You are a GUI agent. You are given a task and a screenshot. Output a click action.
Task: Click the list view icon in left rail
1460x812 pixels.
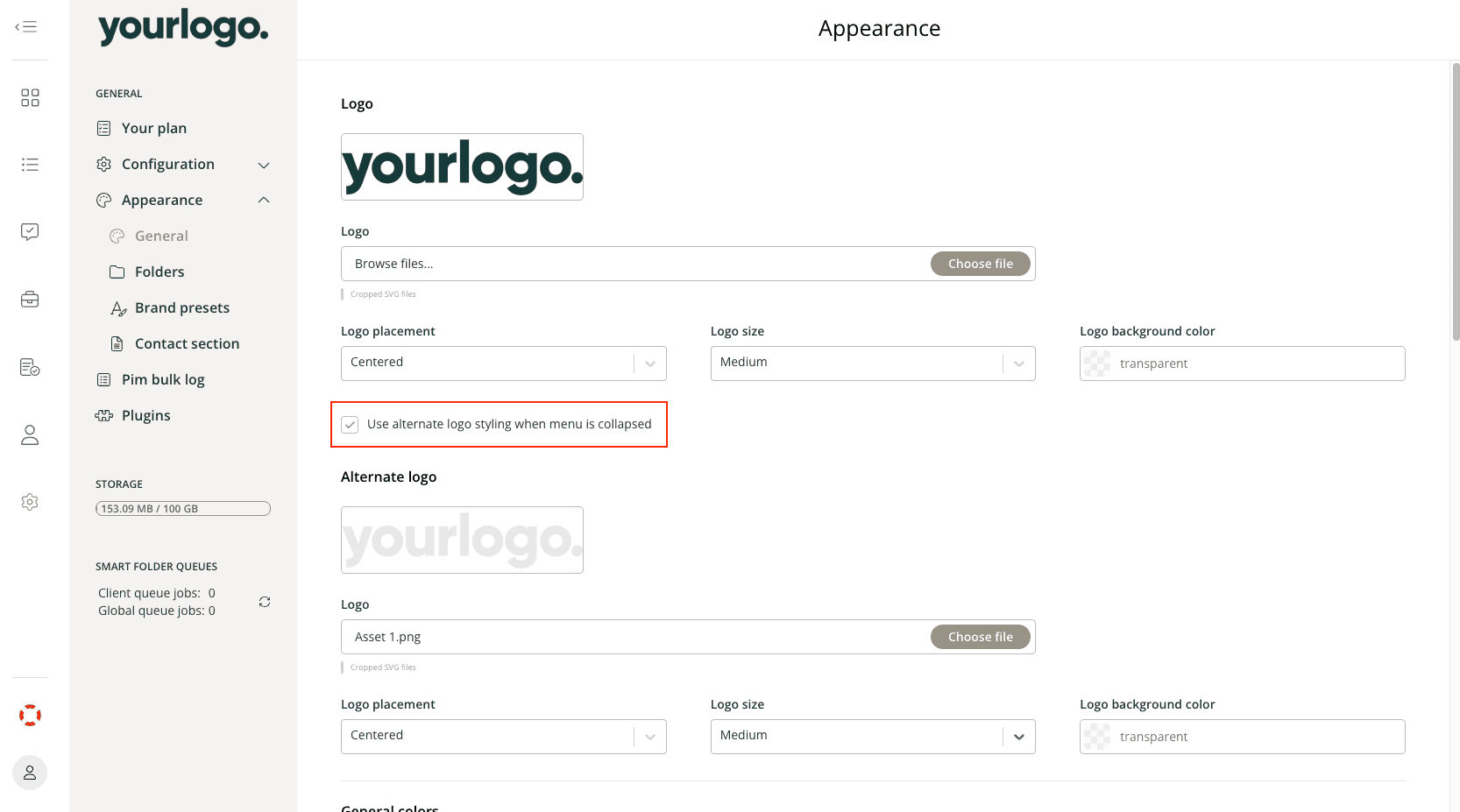(x=30, y=165)
